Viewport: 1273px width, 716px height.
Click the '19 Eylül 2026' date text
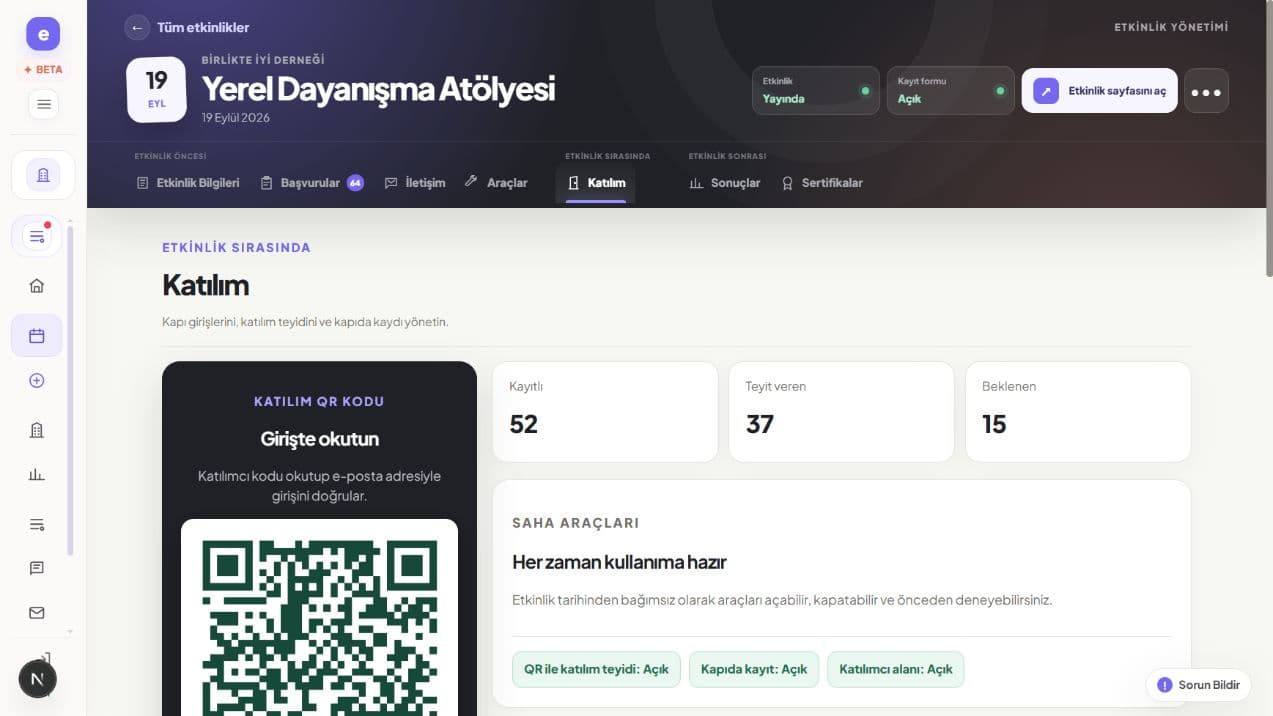pyautogui.click(x=236, y=118)
